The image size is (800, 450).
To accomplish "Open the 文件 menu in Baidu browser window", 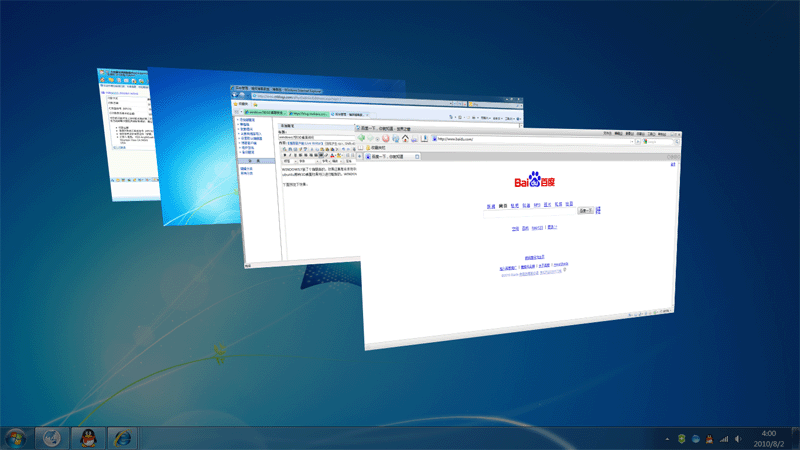I will click(607, 133).
